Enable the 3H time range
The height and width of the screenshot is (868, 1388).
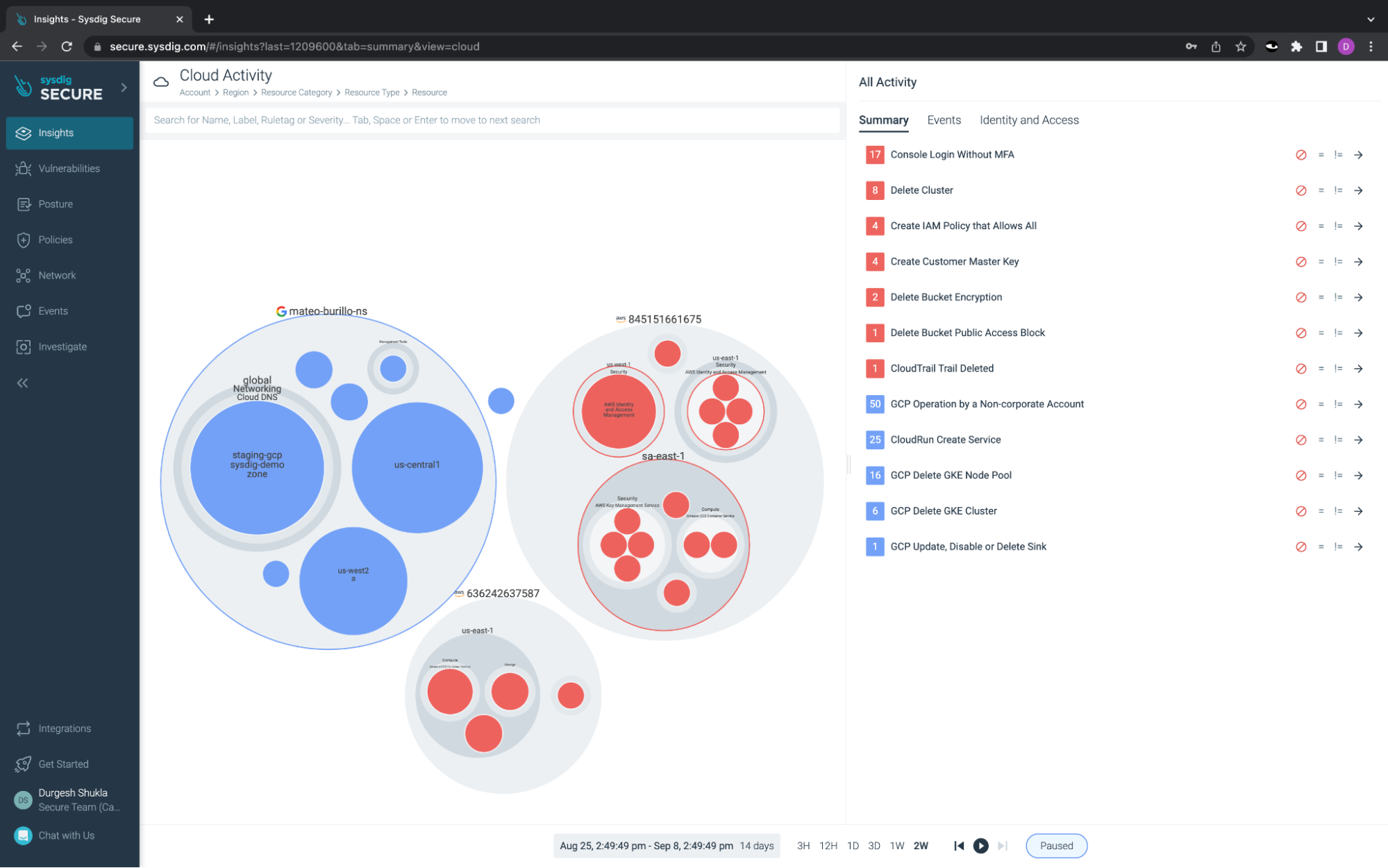(803, 846)
